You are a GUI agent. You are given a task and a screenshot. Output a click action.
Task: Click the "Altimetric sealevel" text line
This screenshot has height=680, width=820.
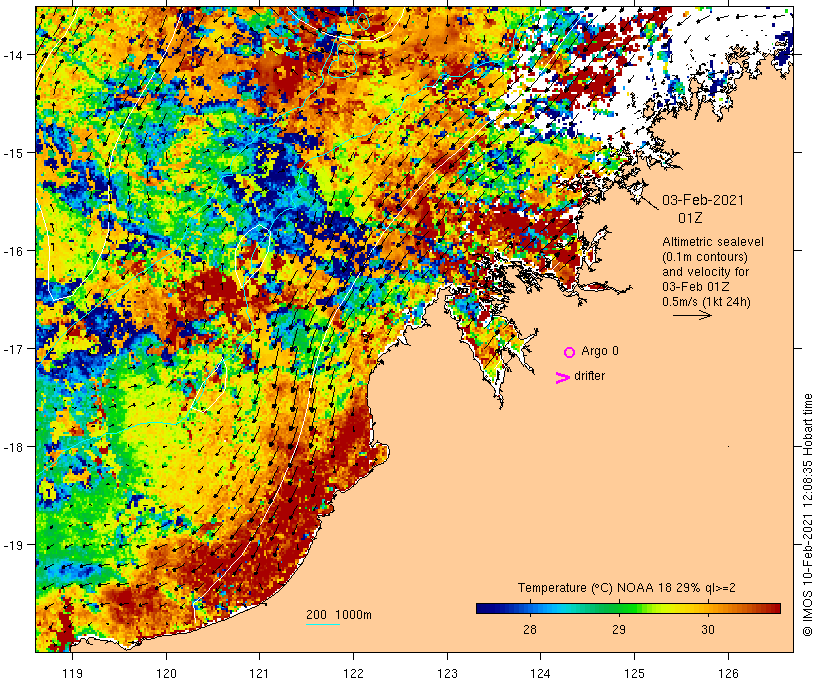click(713, 242)
